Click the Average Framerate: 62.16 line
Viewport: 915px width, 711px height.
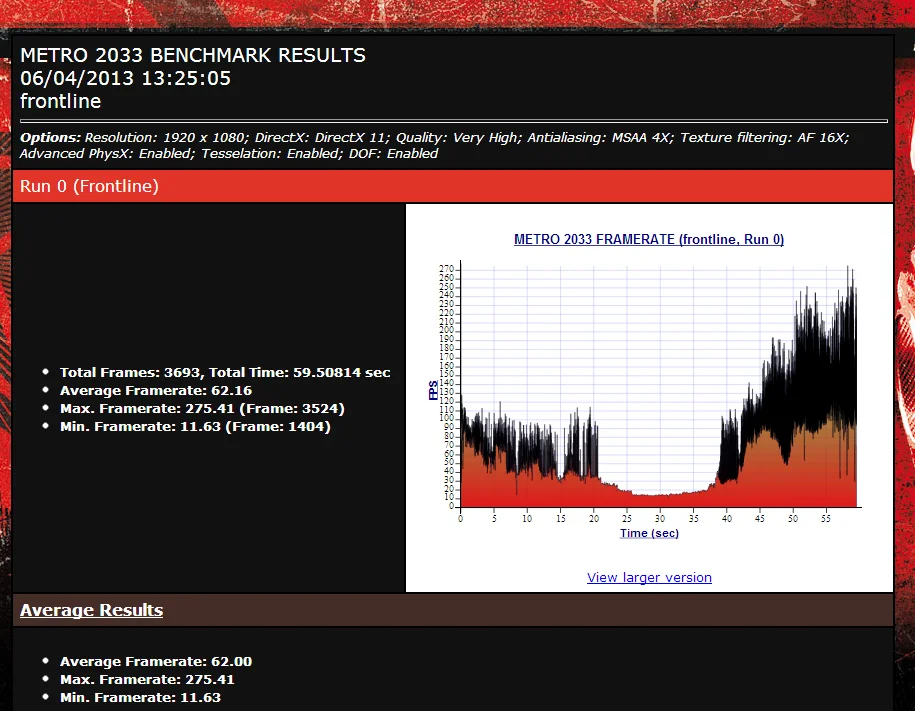[156, 391]
